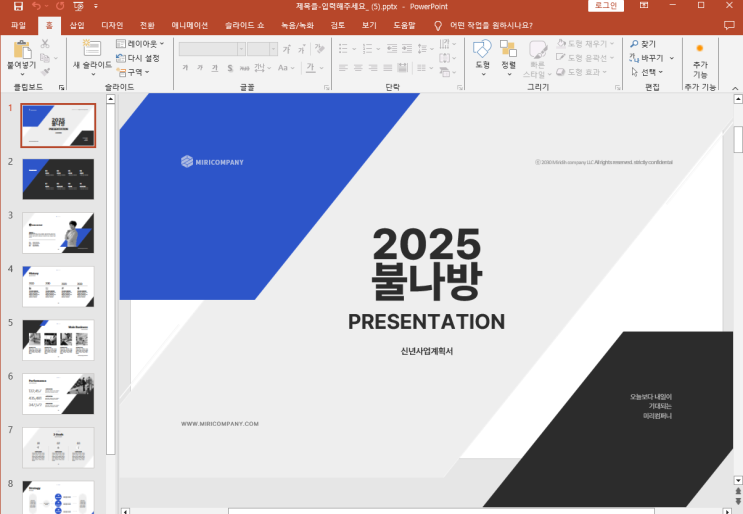Open the Select dropdown in Editing group
The width and height of the screenshot is (743, 514).
(647, 72)
